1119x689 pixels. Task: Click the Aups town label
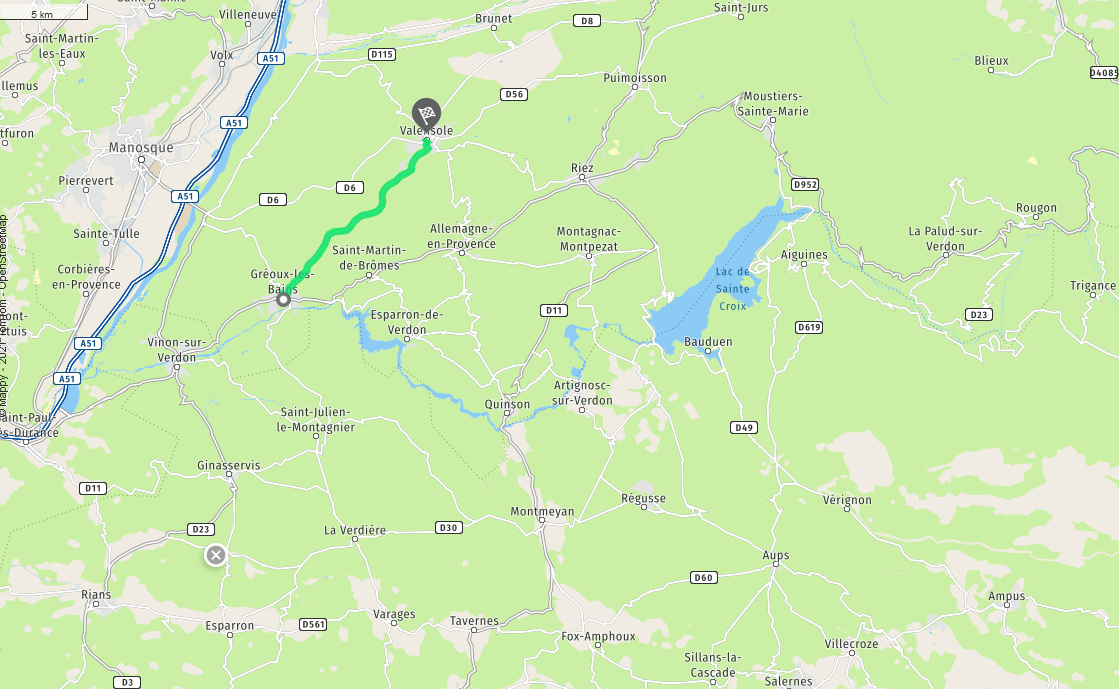[775, 555]
